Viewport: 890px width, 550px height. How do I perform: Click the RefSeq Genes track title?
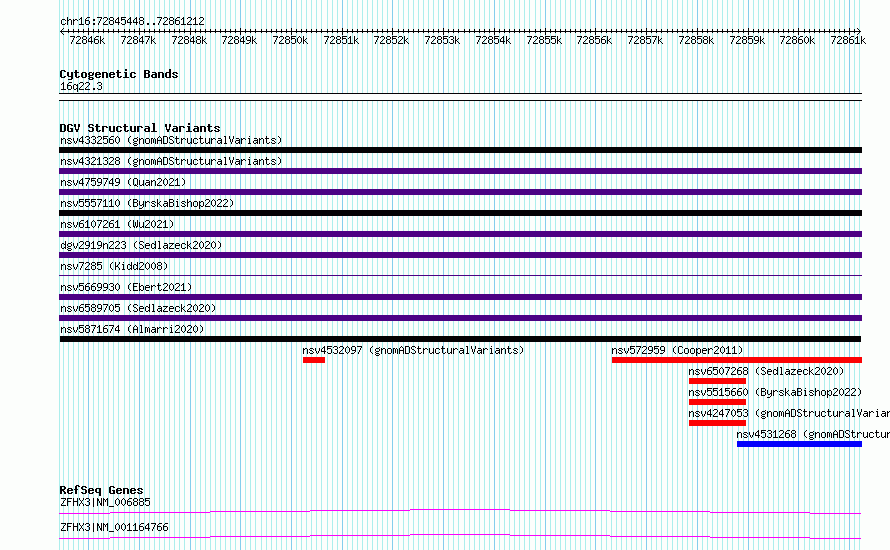pyautogui.click(x=101, y=490)
